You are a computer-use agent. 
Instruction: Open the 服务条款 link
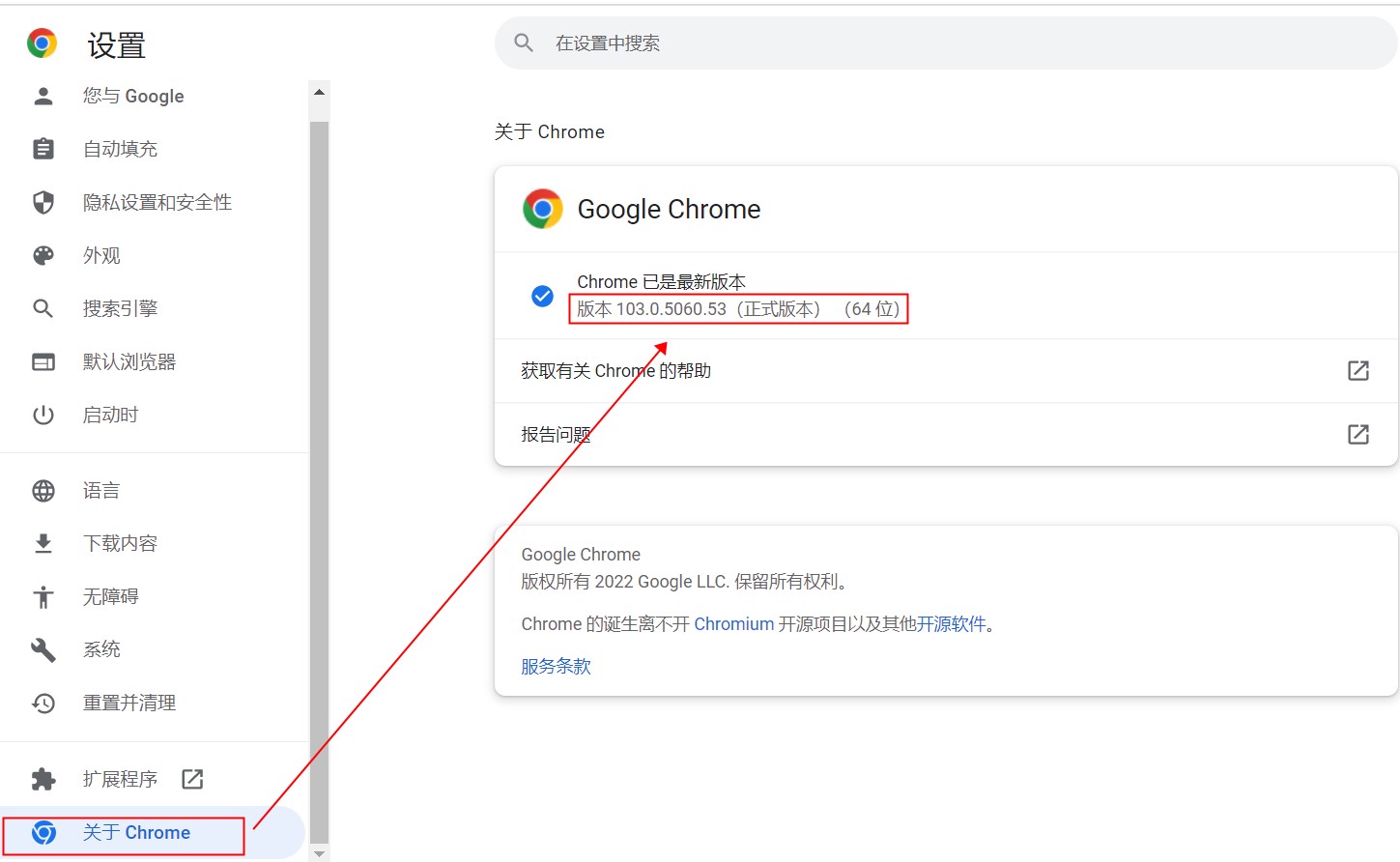point(556,667)
